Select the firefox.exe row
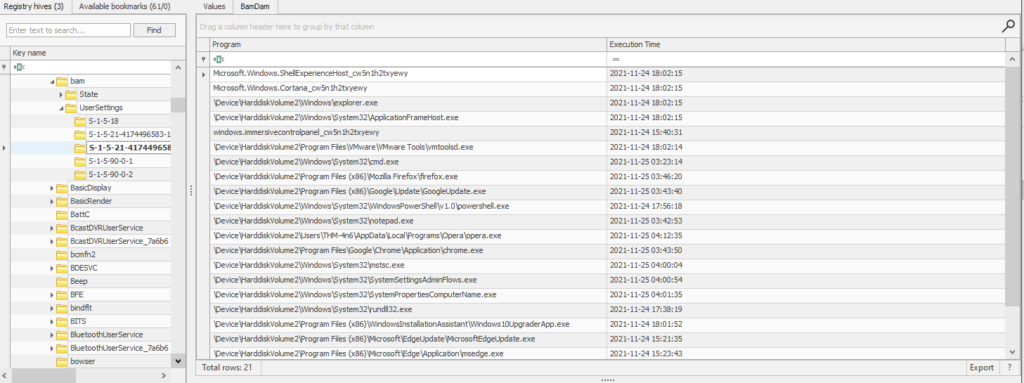1024x383 pixels. (x=607, y=176)
